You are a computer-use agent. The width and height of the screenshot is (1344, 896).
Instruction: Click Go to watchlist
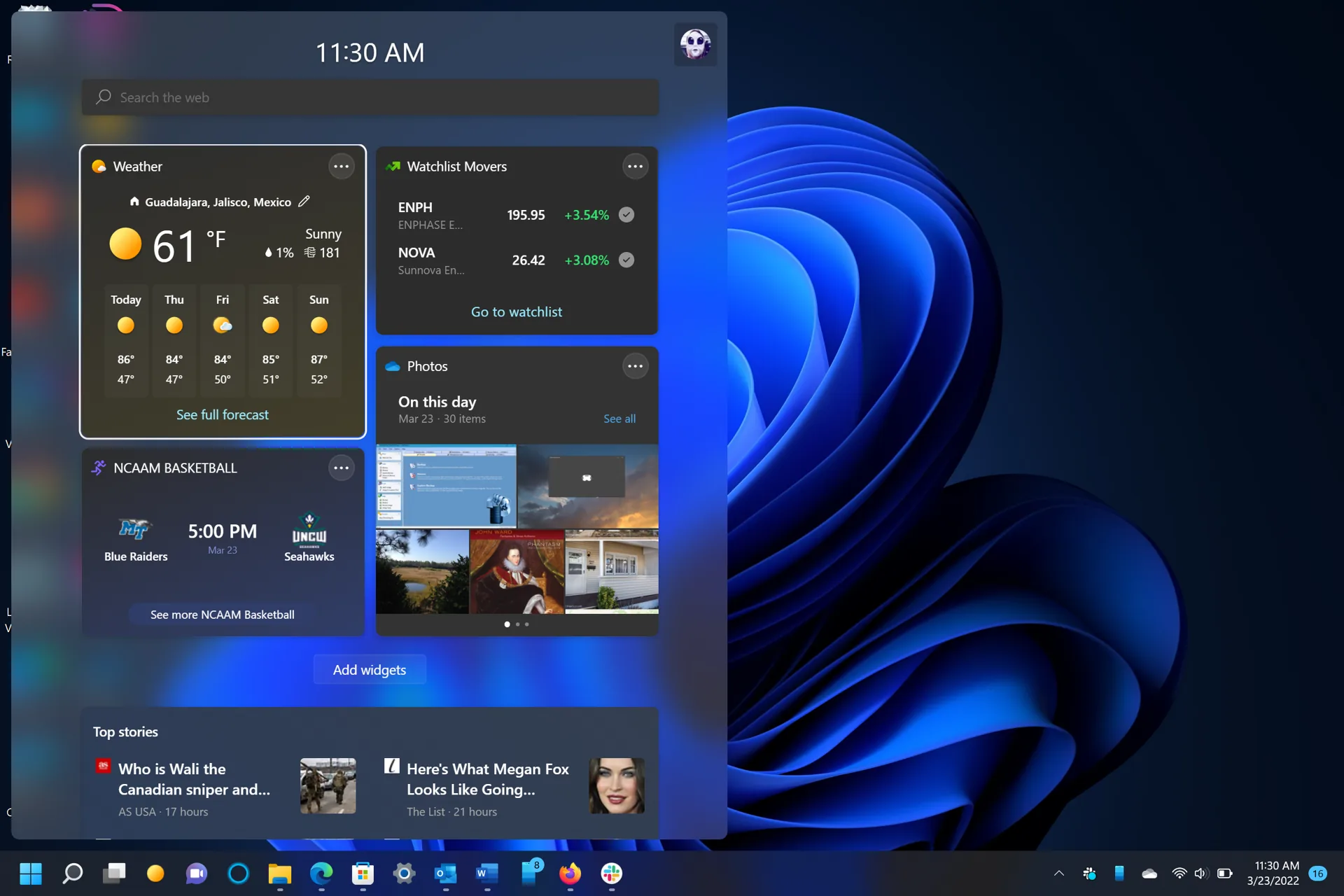pyautogui.click(x=516, y=311)
